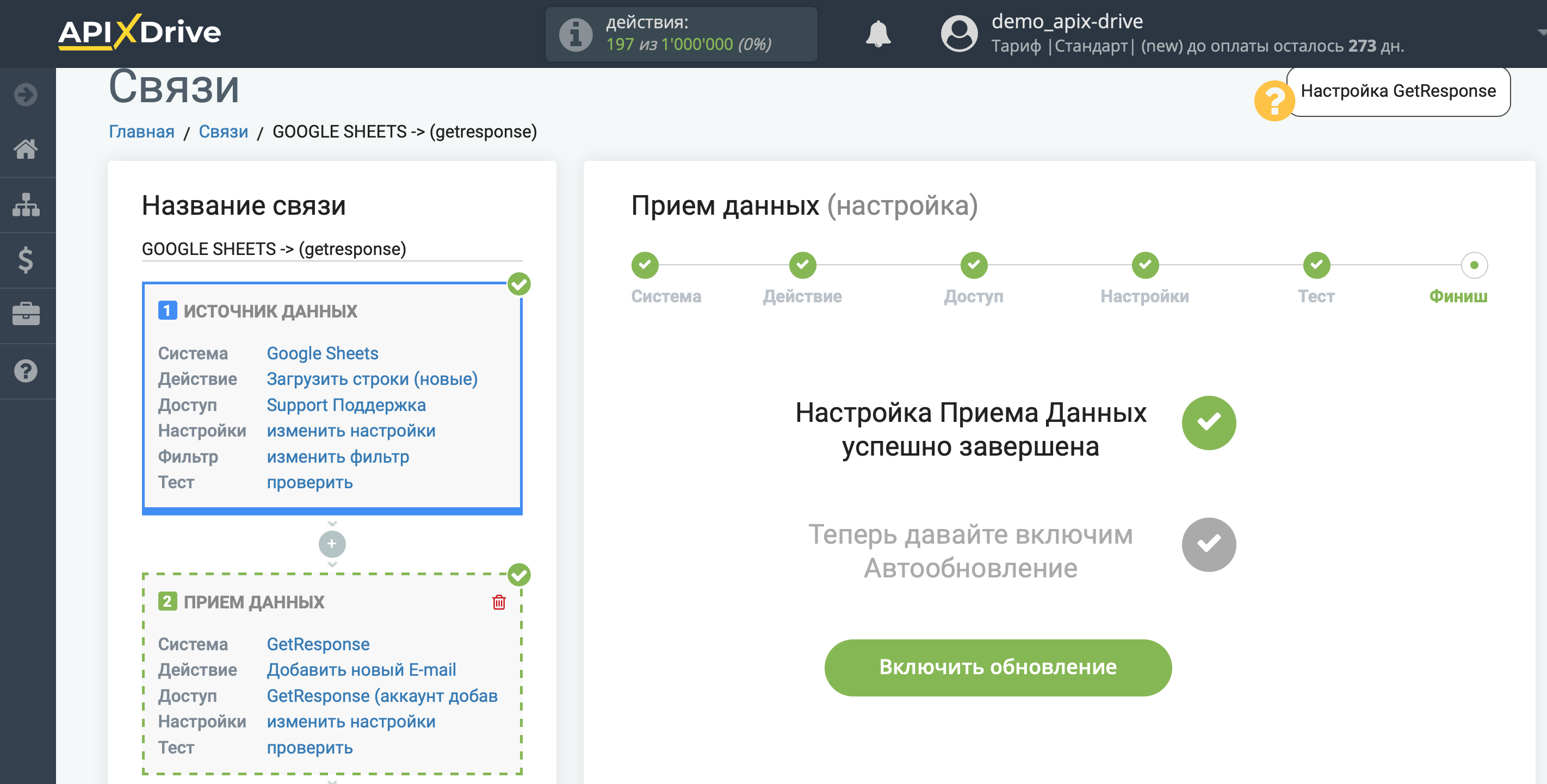Image resolution: width=1547 pixels, height=784 pixels.
Task: Open the Настройка GetResponse help bubble
Action: point(1398,91)
